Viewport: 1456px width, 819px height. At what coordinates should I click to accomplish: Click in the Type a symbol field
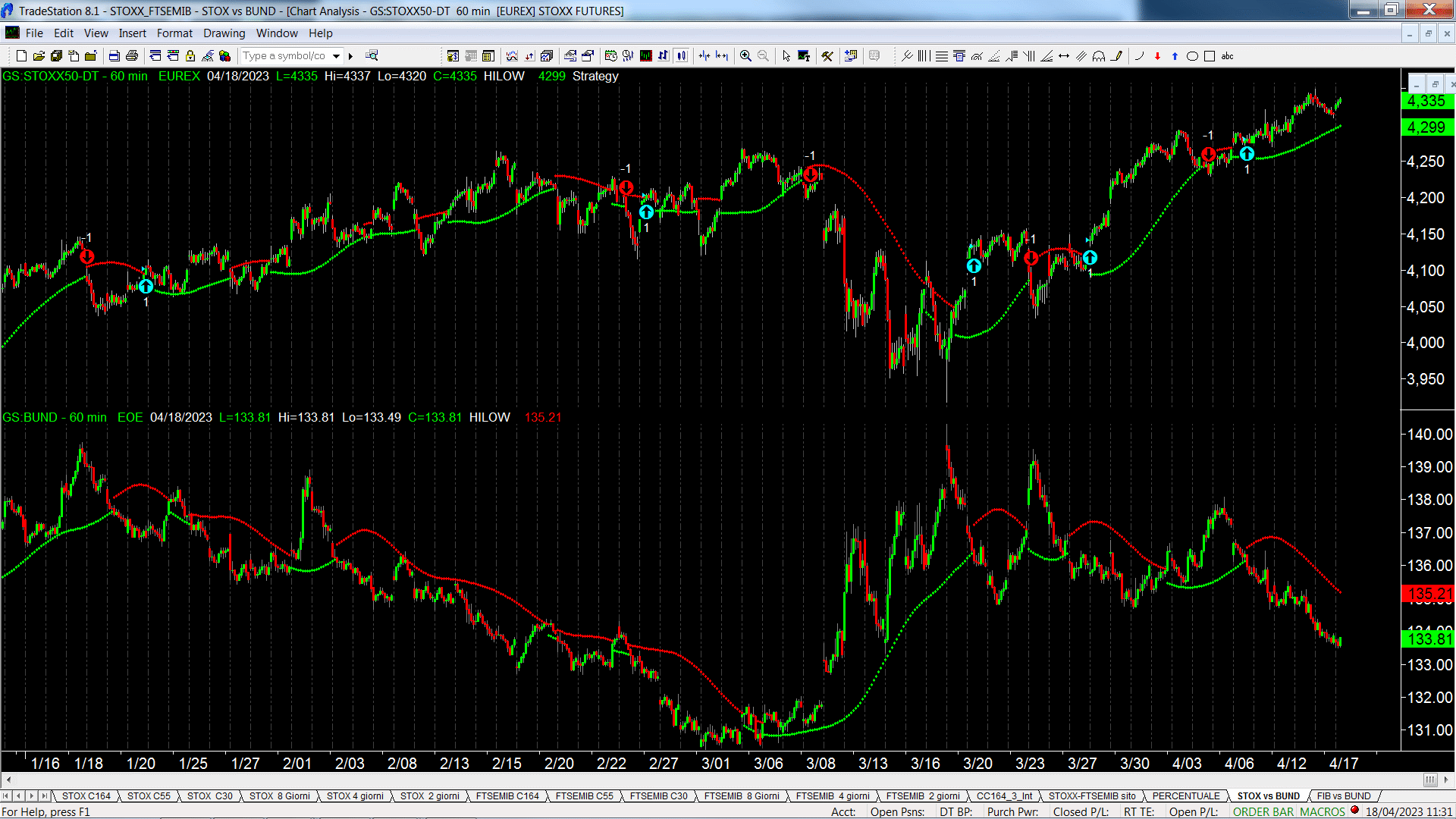tap(285, 56)
